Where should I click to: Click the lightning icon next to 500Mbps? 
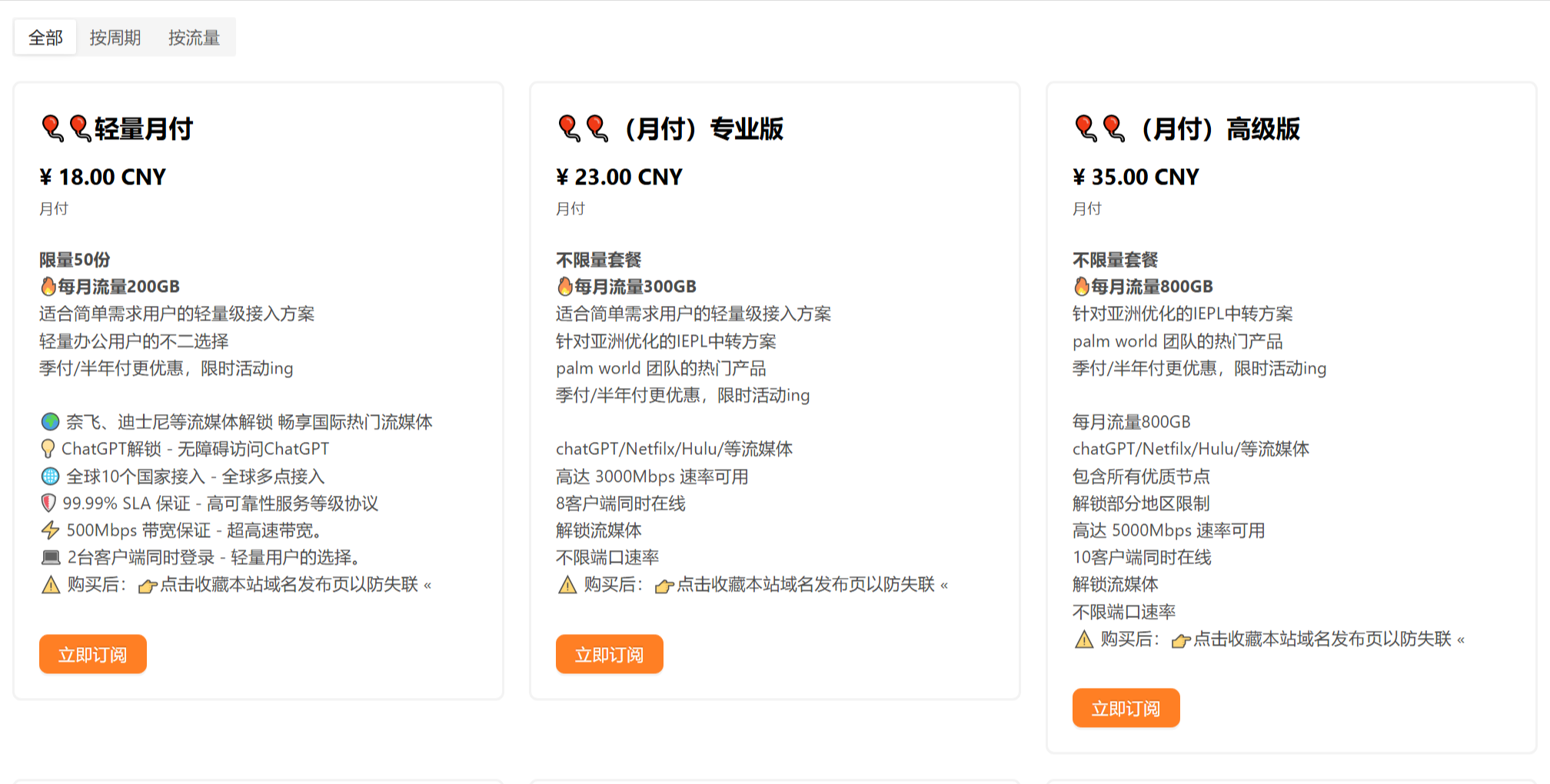click(50, 530)
